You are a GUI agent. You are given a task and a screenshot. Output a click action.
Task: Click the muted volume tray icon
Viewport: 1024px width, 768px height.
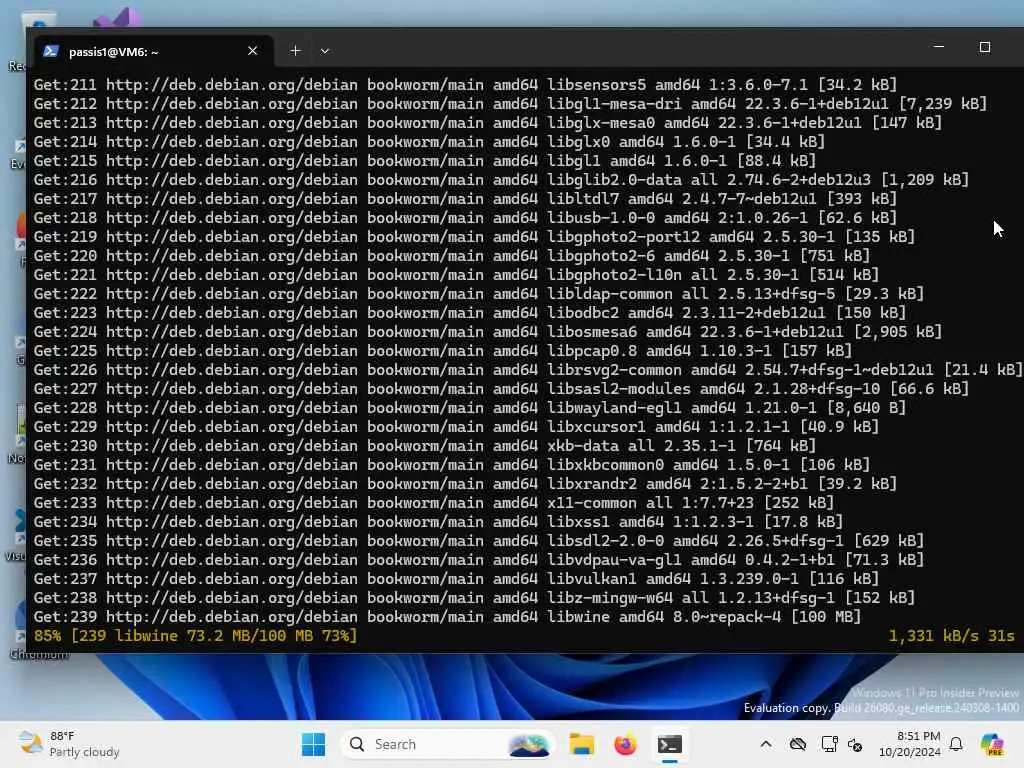click(x=855, y=744)
